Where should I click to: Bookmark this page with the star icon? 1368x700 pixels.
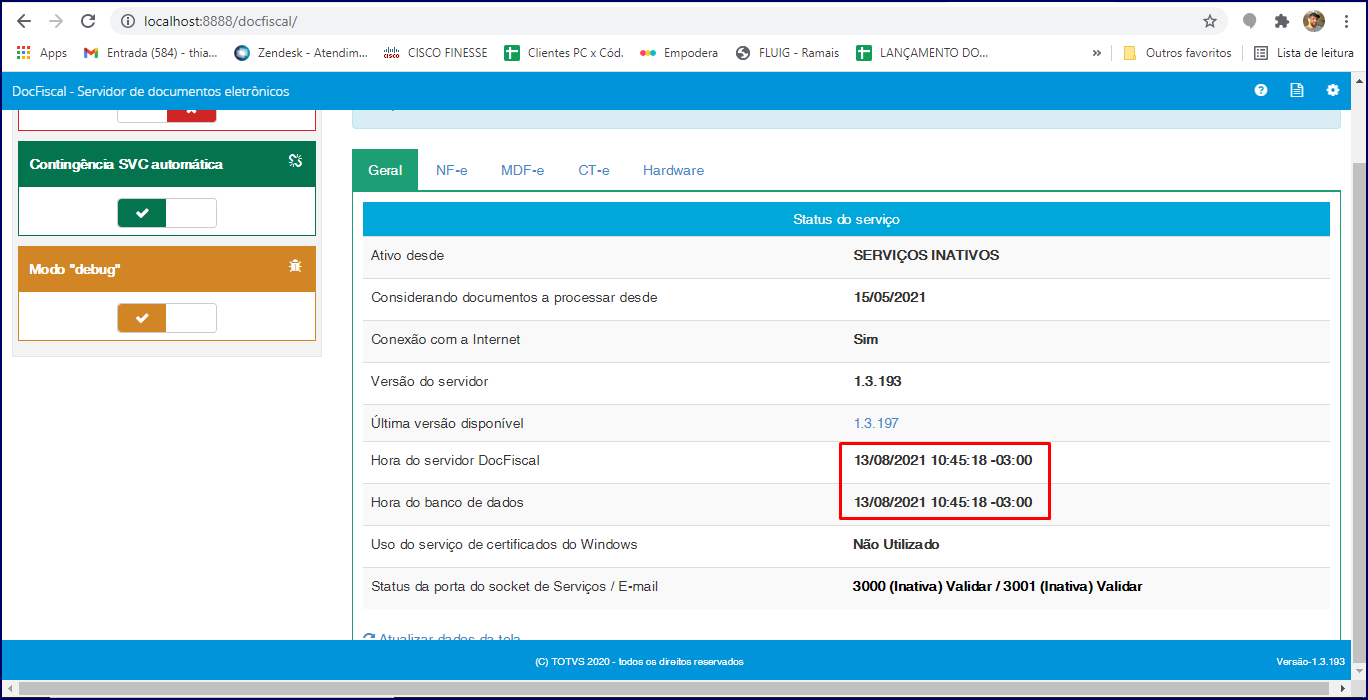1210,21
